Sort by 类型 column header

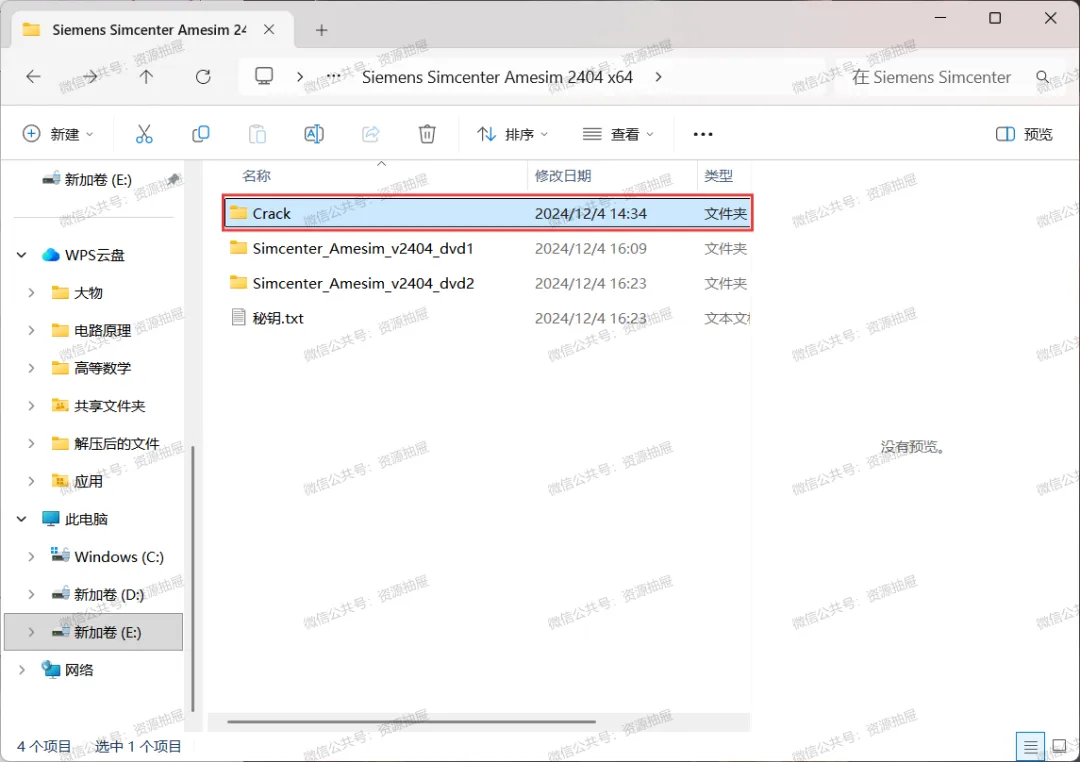(718, 176)
